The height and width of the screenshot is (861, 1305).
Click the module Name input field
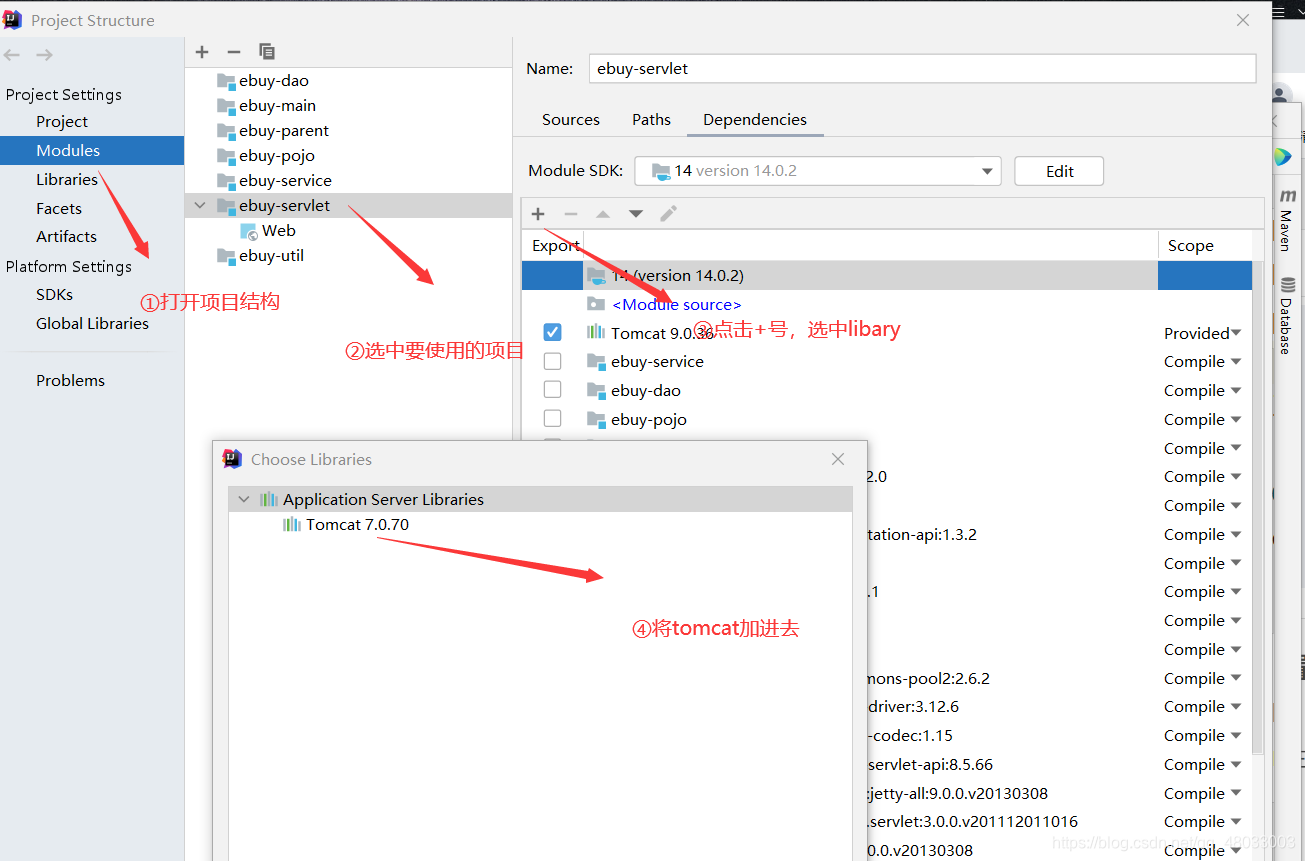click(x=922, y=69)
